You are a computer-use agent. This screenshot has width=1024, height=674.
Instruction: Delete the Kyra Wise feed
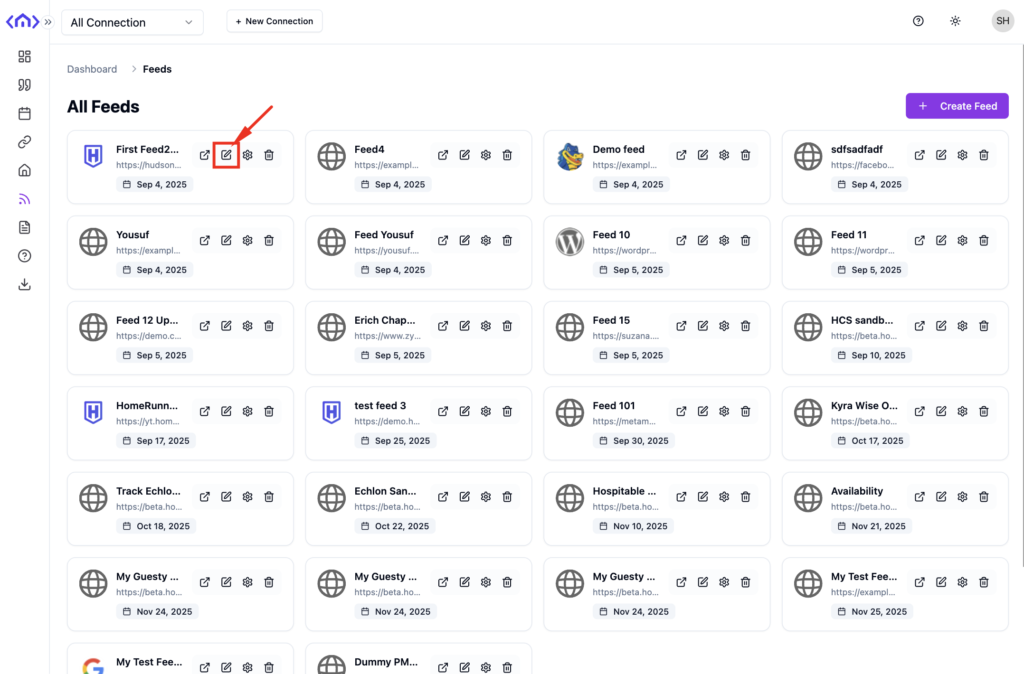[984, 411]
